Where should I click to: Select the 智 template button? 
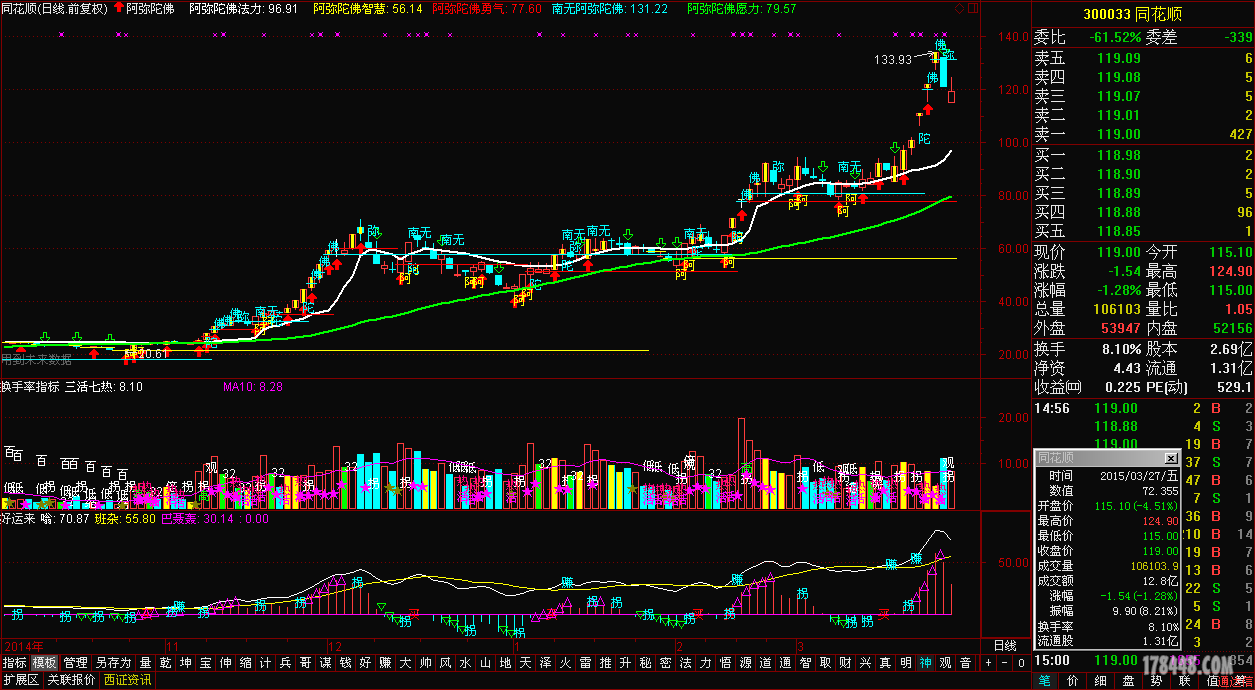pos(805,662)
